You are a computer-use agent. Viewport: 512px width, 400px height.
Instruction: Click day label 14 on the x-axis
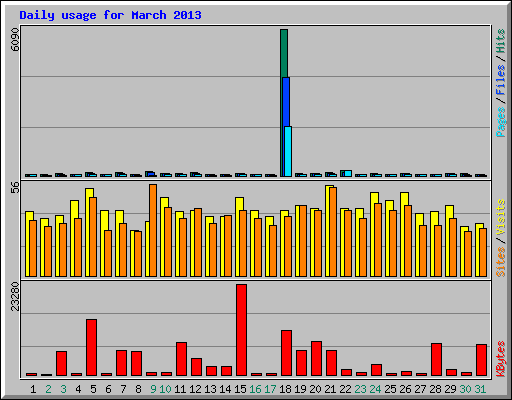pyautogui.click(x=225, y=389)
